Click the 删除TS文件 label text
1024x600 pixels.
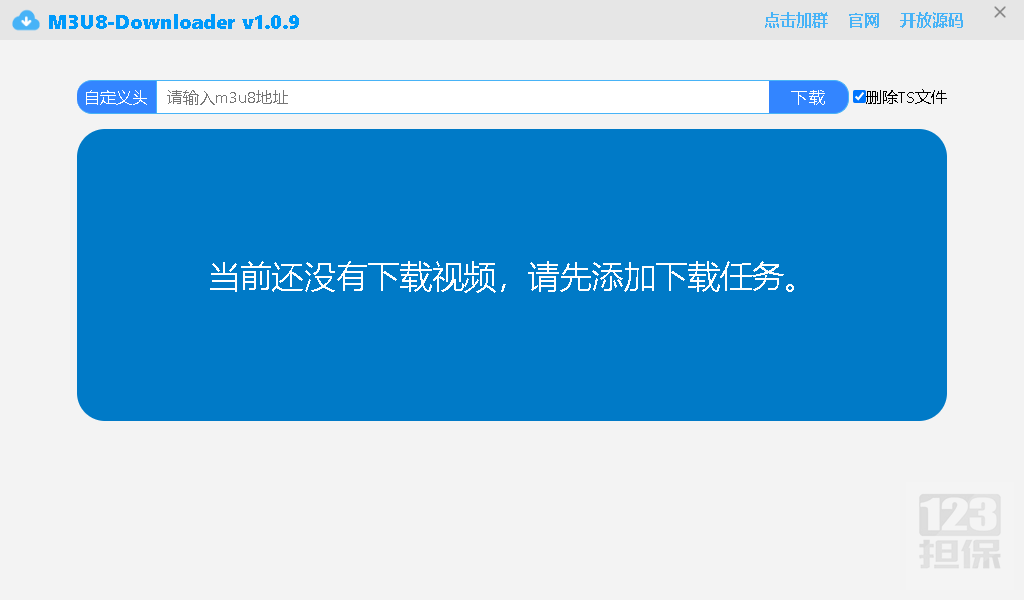pos(906,98)
